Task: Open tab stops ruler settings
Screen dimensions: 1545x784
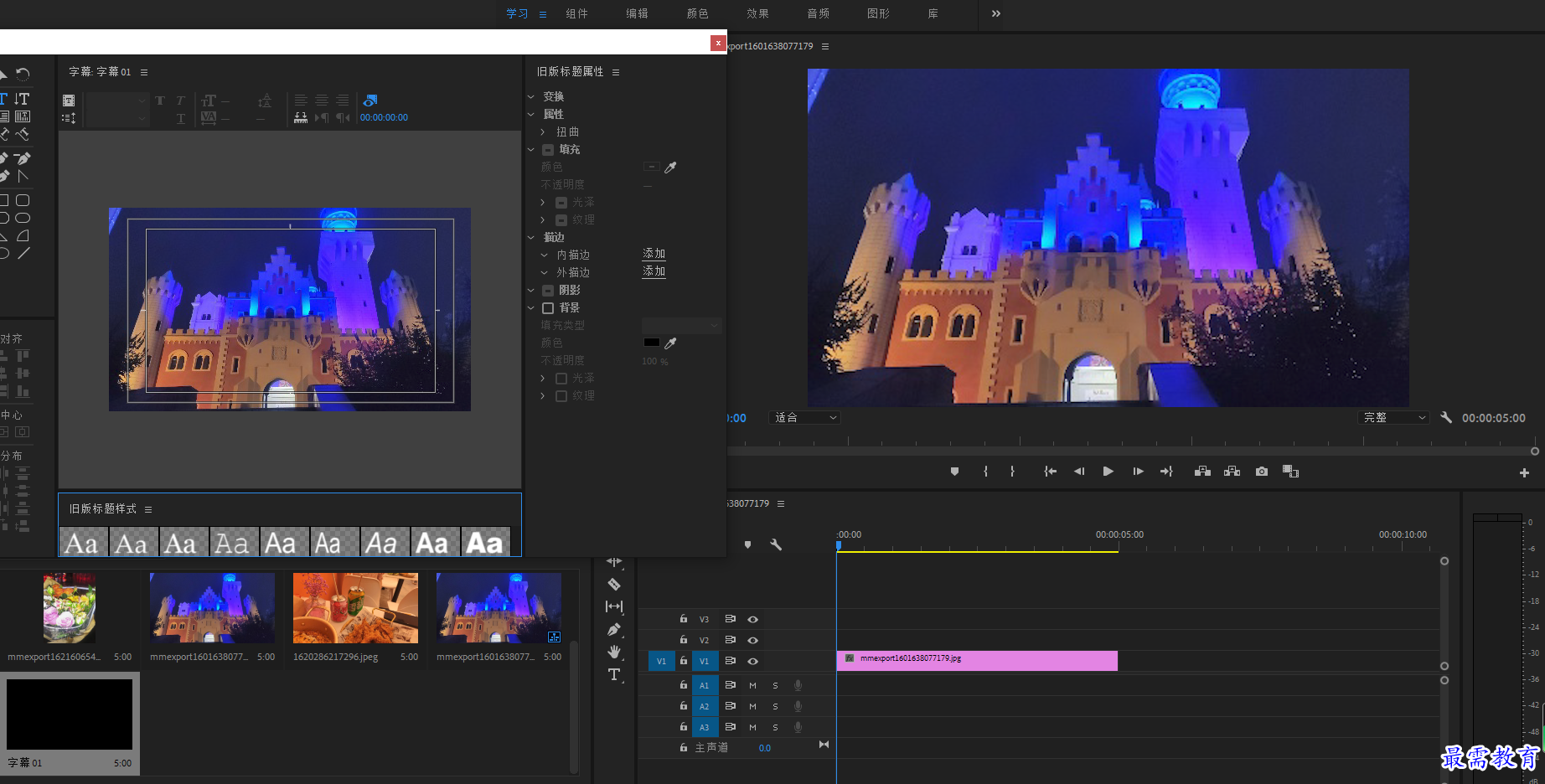Action: pos(301,118)
